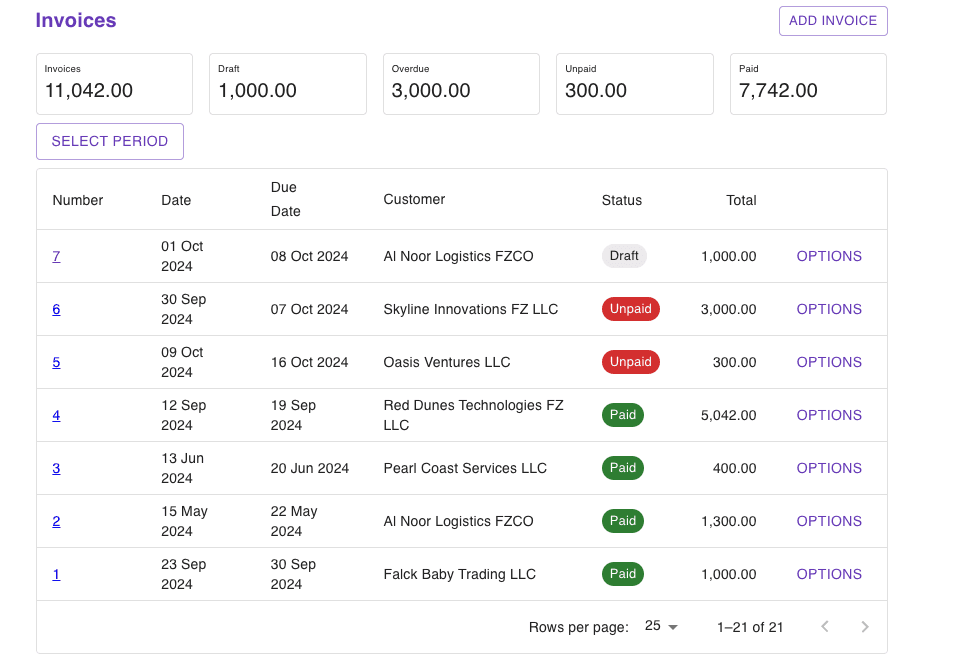
Task: Open invoice number 4 for Red Dunes Technologies
Action: click(x=56, y=415)
